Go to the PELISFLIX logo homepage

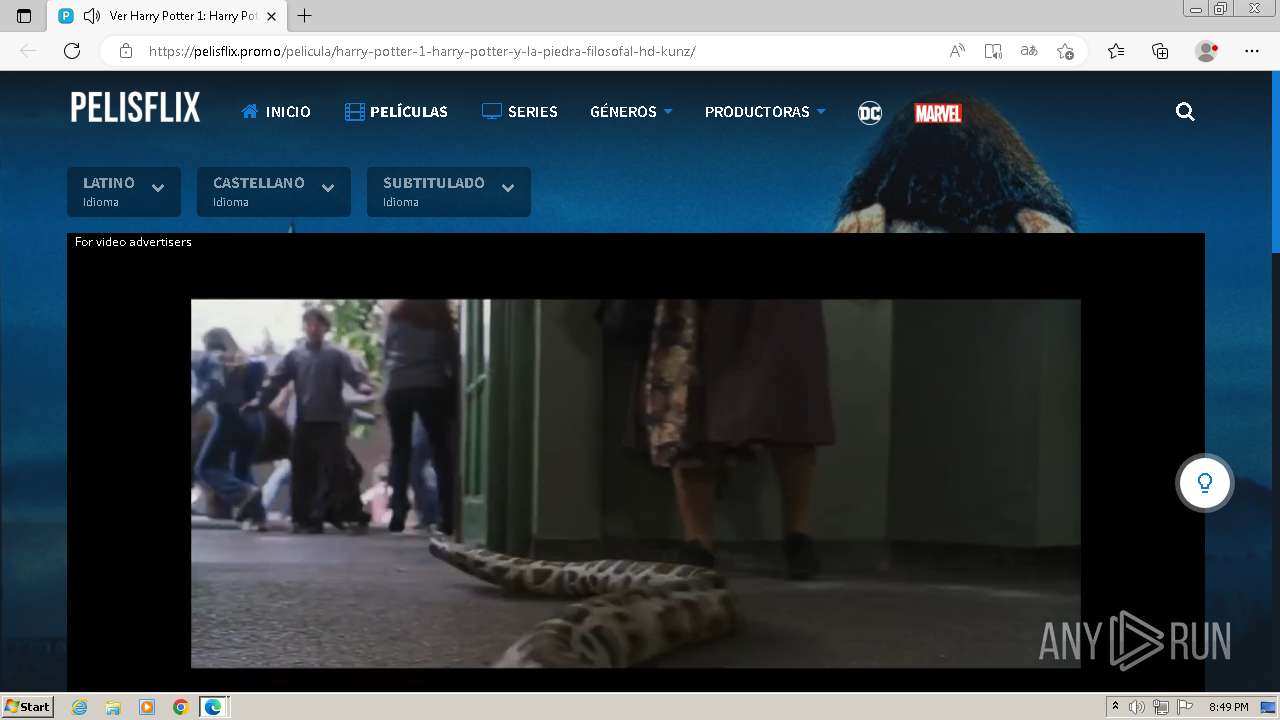[135, 108]
